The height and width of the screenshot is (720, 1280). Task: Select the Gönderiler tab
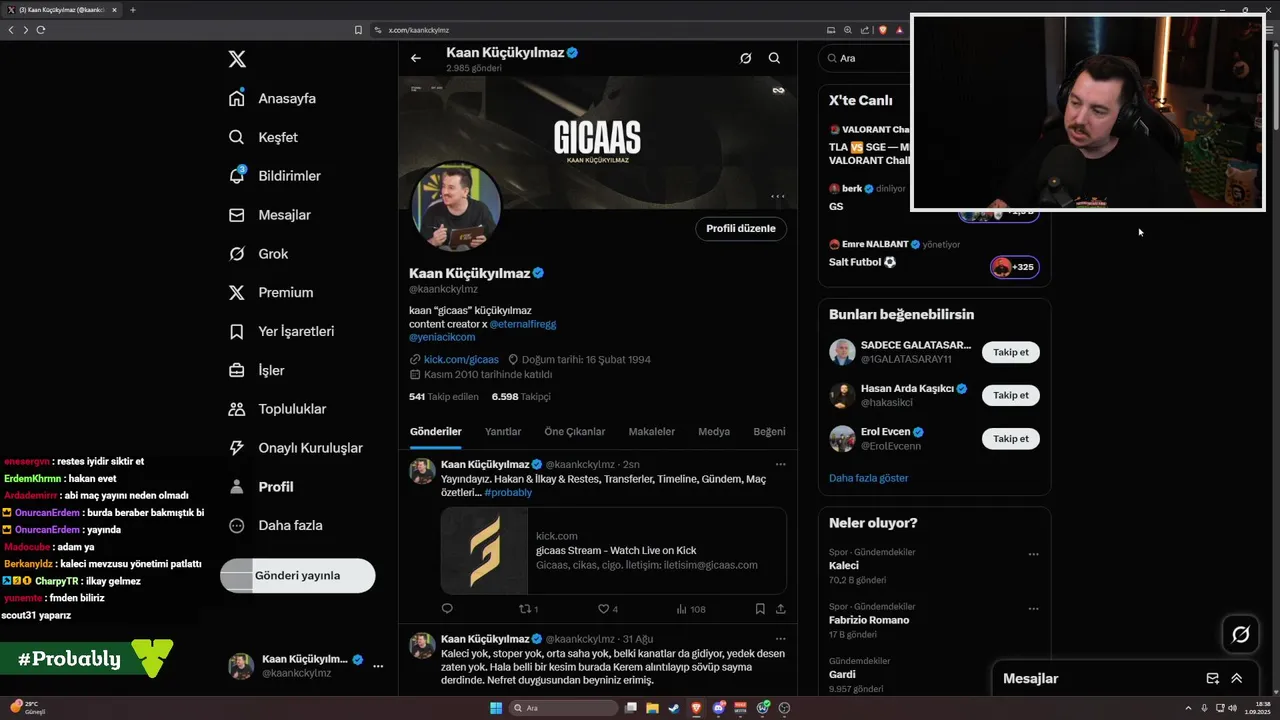point(436,432)
